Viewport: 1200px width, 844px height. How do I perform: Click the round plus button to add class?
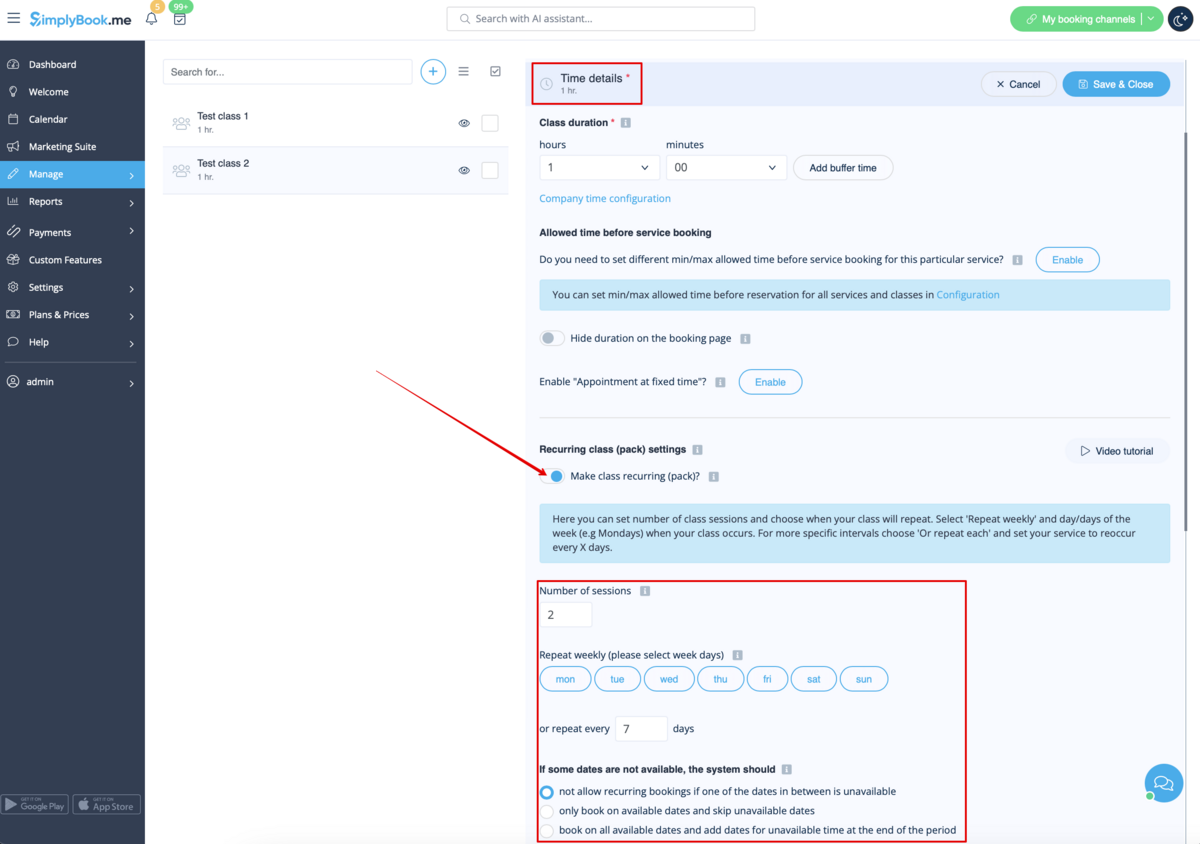(433, 72)
